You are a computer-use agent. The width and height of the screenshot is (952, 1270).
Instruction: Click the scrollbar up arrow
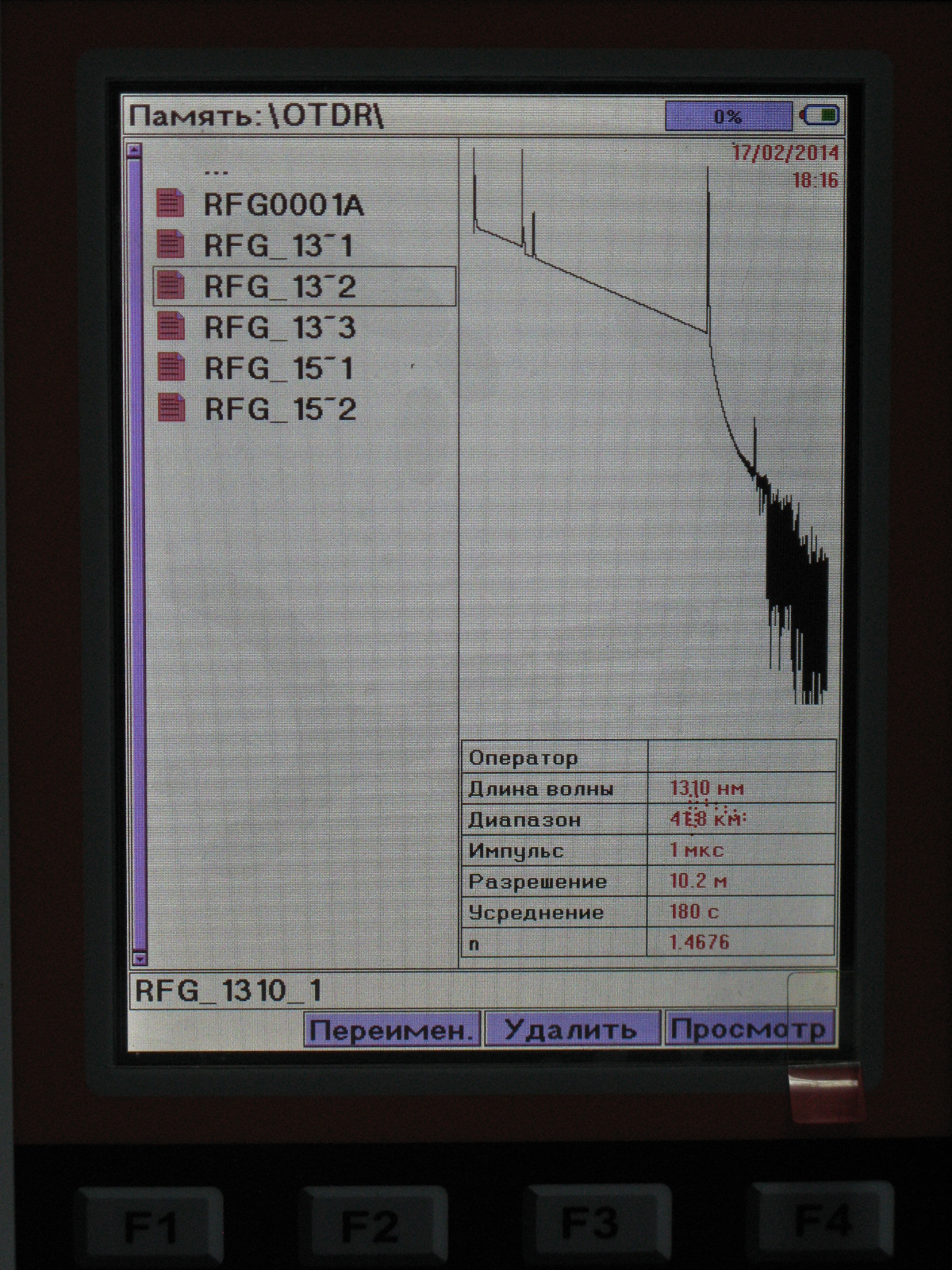[x=134, y=150]
